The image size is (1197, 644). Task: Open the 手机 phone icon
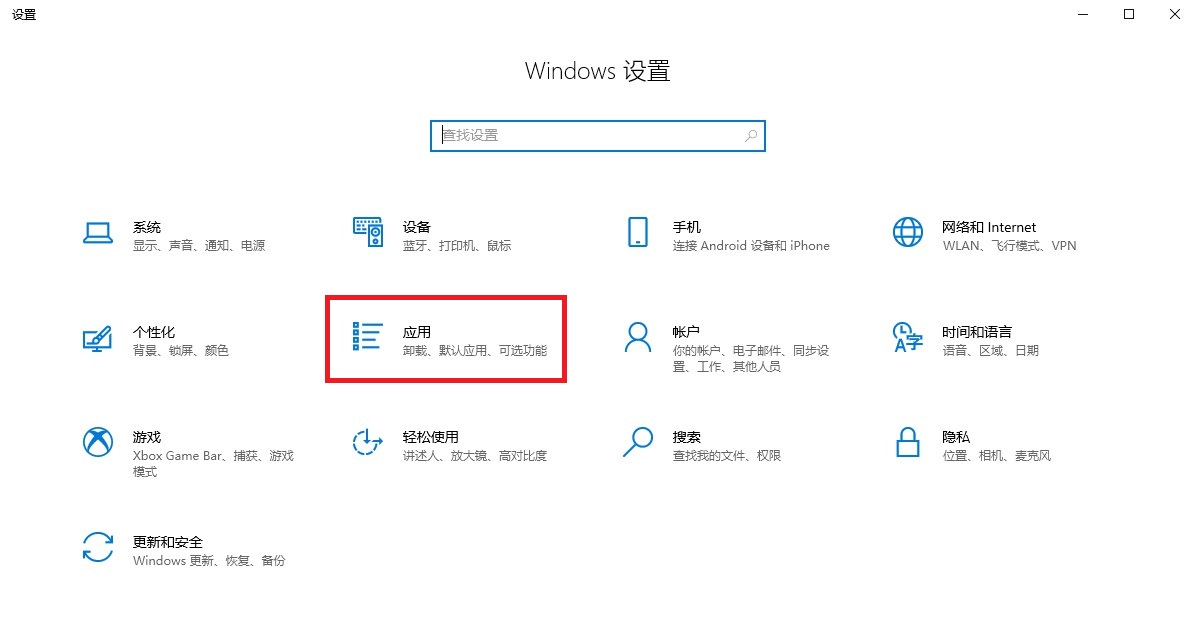coord(637,232)
